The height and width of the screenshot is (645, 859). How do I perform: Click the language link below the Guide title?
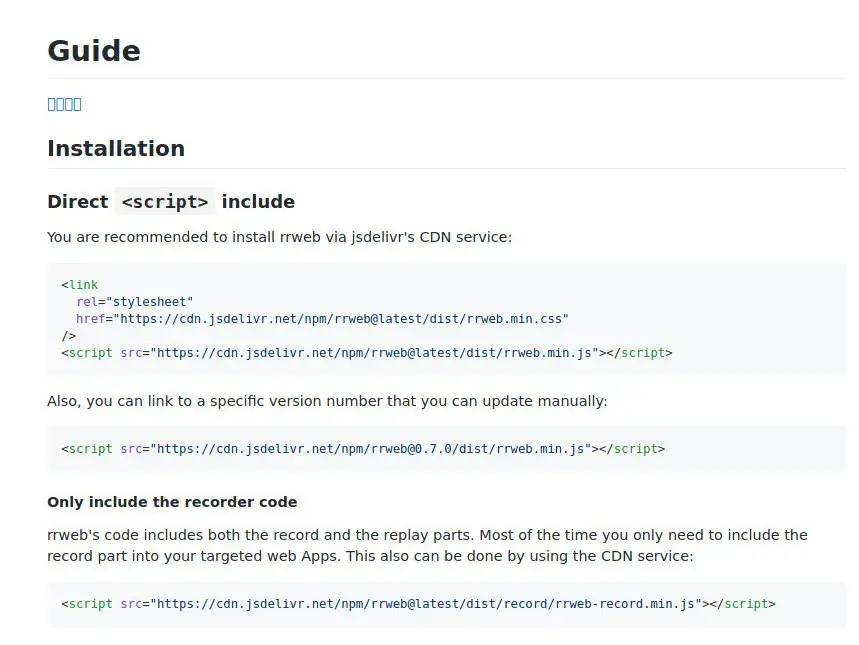coord(64,104)
